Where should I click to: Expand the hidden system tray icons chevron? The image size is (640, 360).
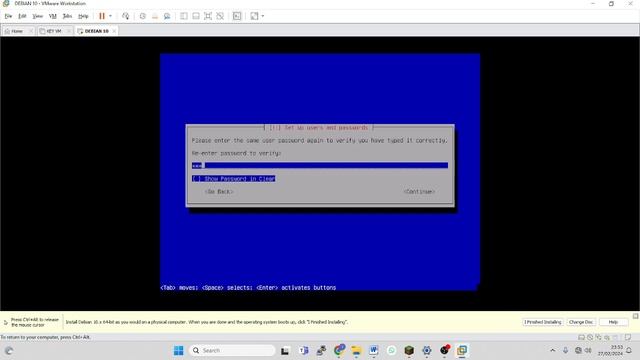point(553,351)
